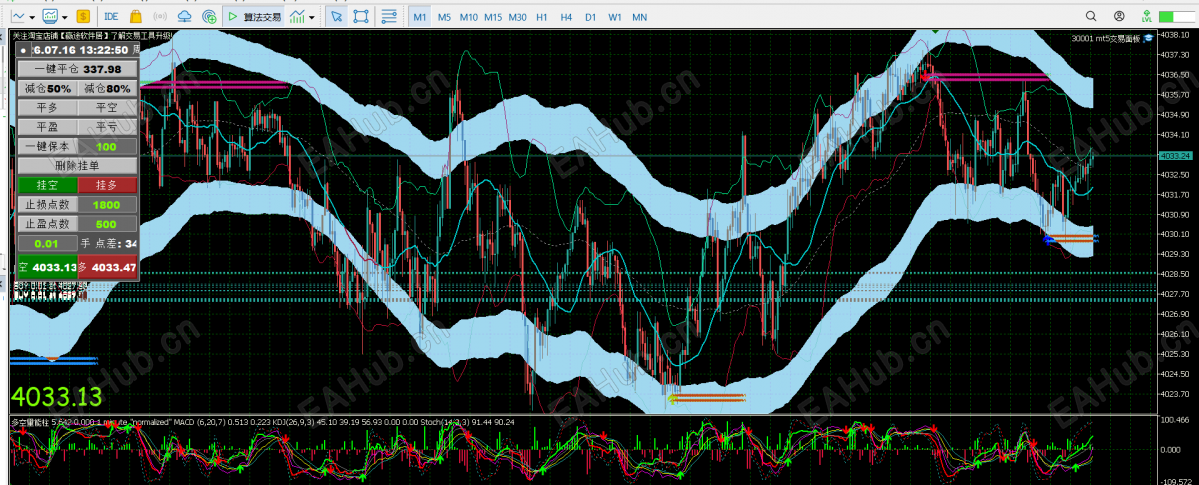This screenshot has height=485, width=1199.
Task: Open the cloud VPS hosting icon
Action: coord(184,15)
